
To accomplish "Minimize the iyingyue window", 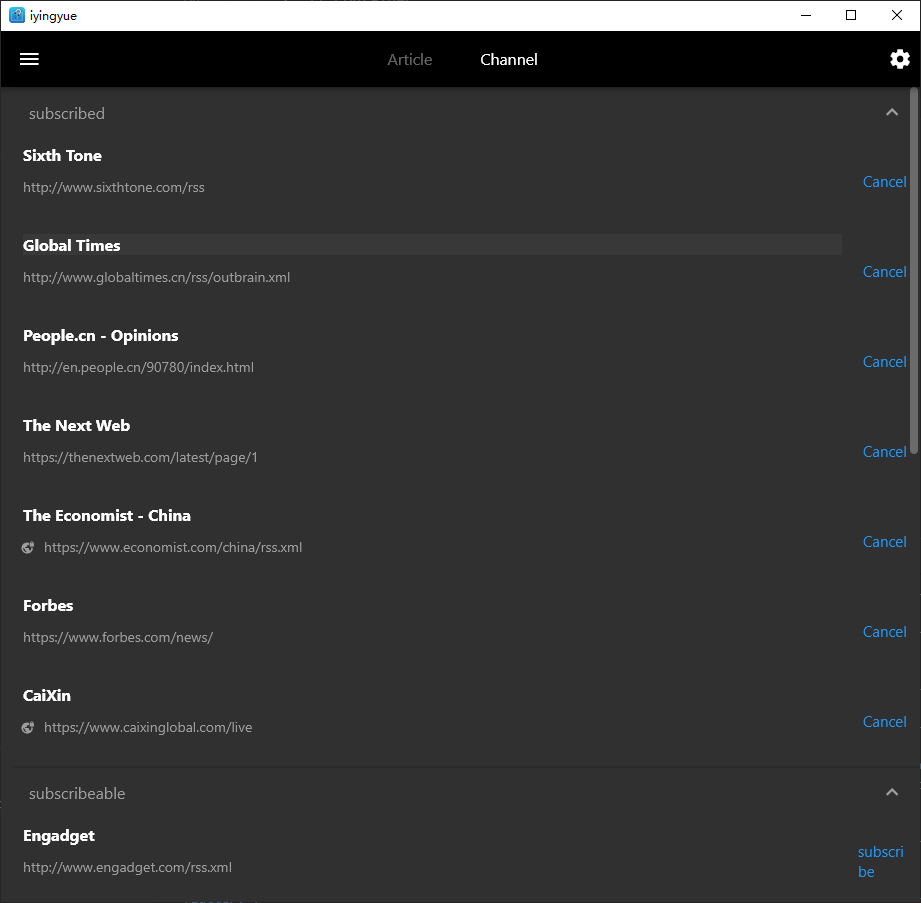I will pyautogui.click(x=806, y=15).
